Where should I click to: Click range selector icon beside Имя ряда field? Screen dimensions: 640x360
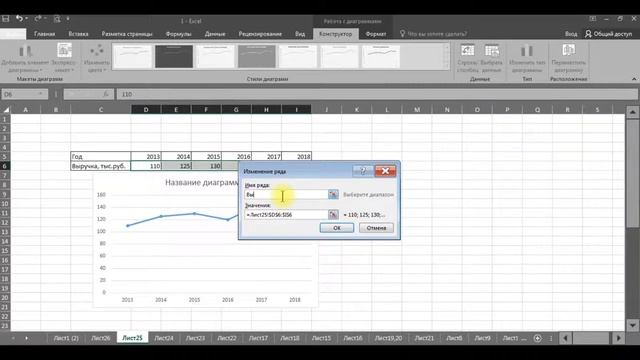point(333,195)
